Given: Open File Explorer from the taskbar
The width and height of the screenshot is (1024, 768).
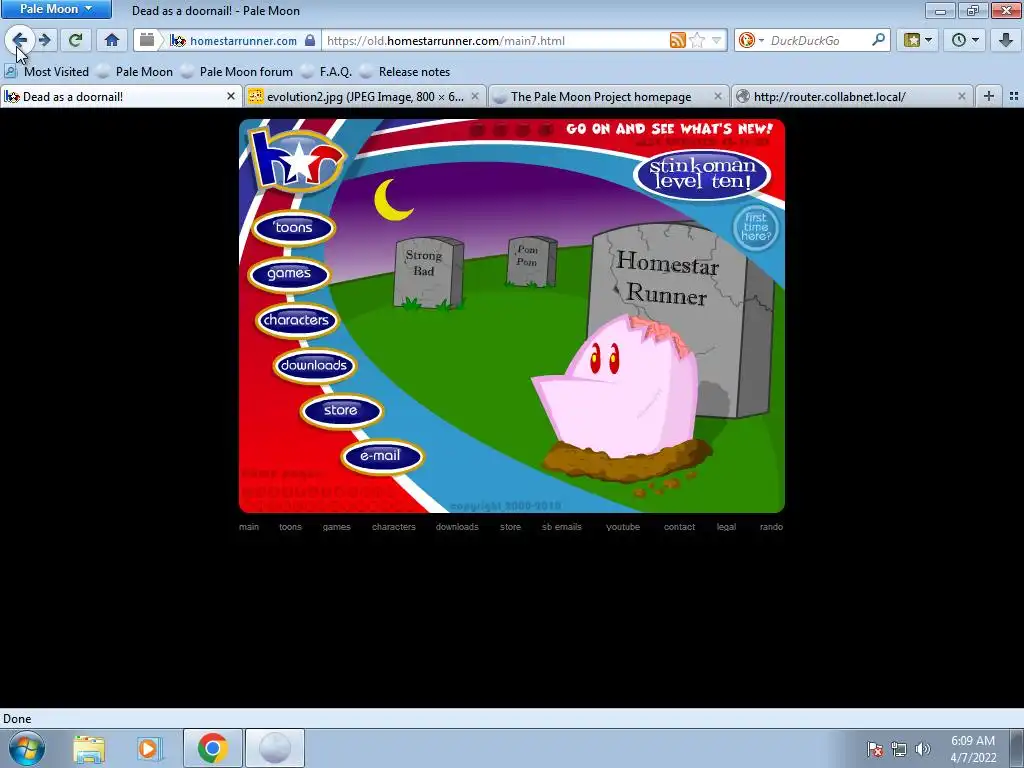Looking at the screenshot, I should click(x=89, y=748).
